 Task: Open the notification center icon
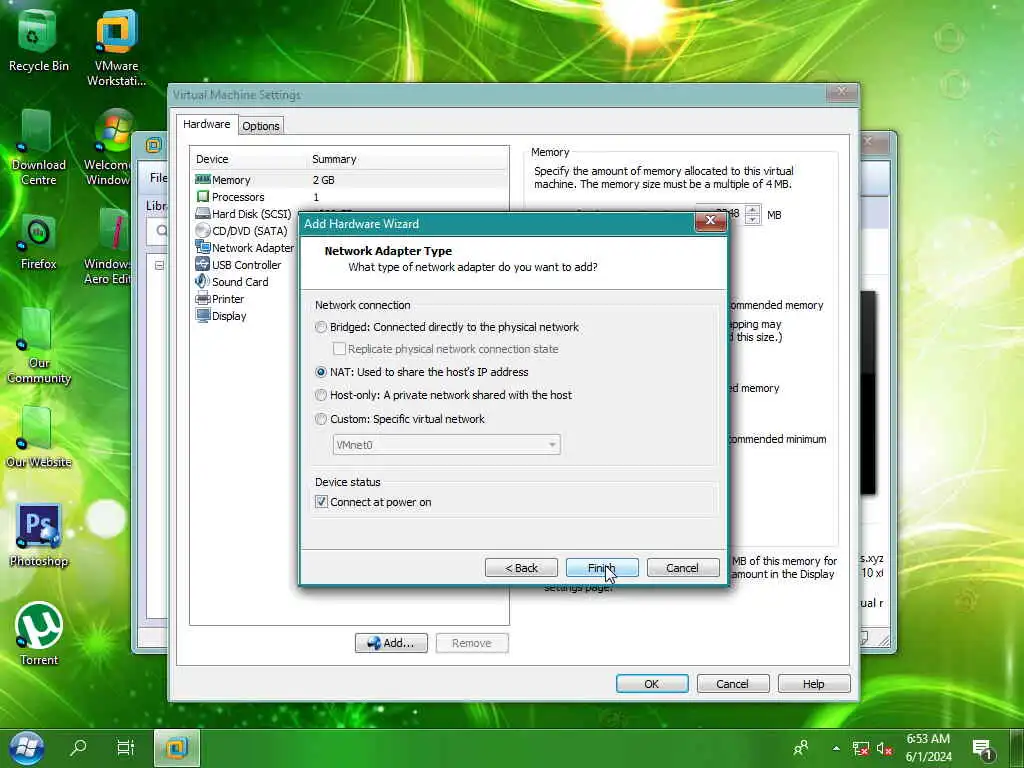982,750
